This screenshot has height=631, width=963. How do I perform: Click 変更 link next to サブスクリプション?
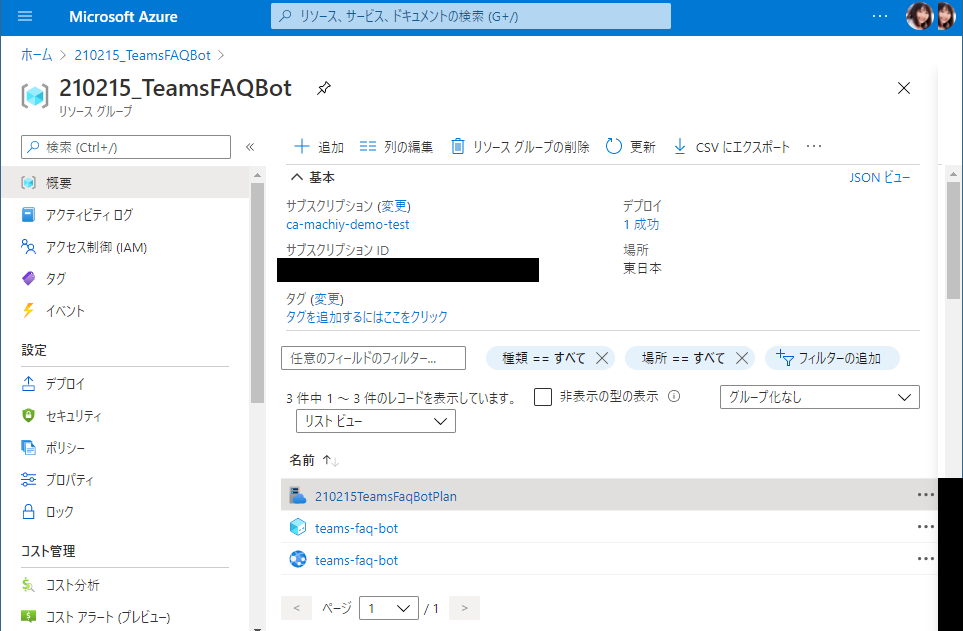[394, 206]
